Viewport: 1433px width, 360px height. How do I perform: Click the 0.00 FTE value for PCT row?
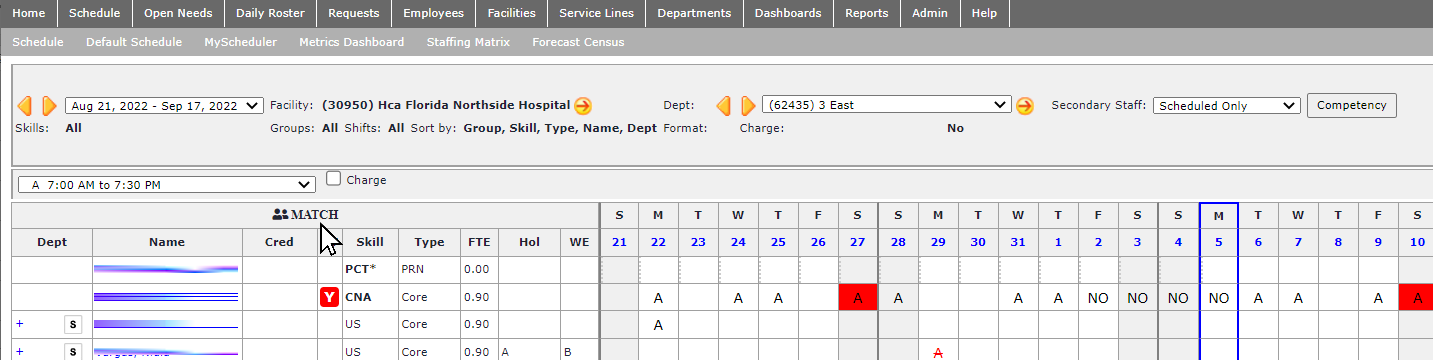(x=476, y=269)
